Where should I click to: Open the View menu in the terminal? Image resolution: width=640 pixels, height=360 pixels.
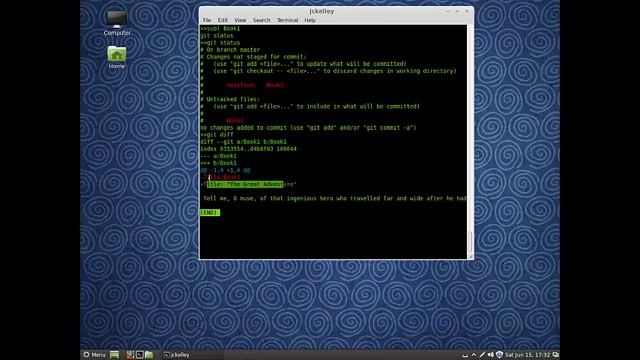pos(240,20)
